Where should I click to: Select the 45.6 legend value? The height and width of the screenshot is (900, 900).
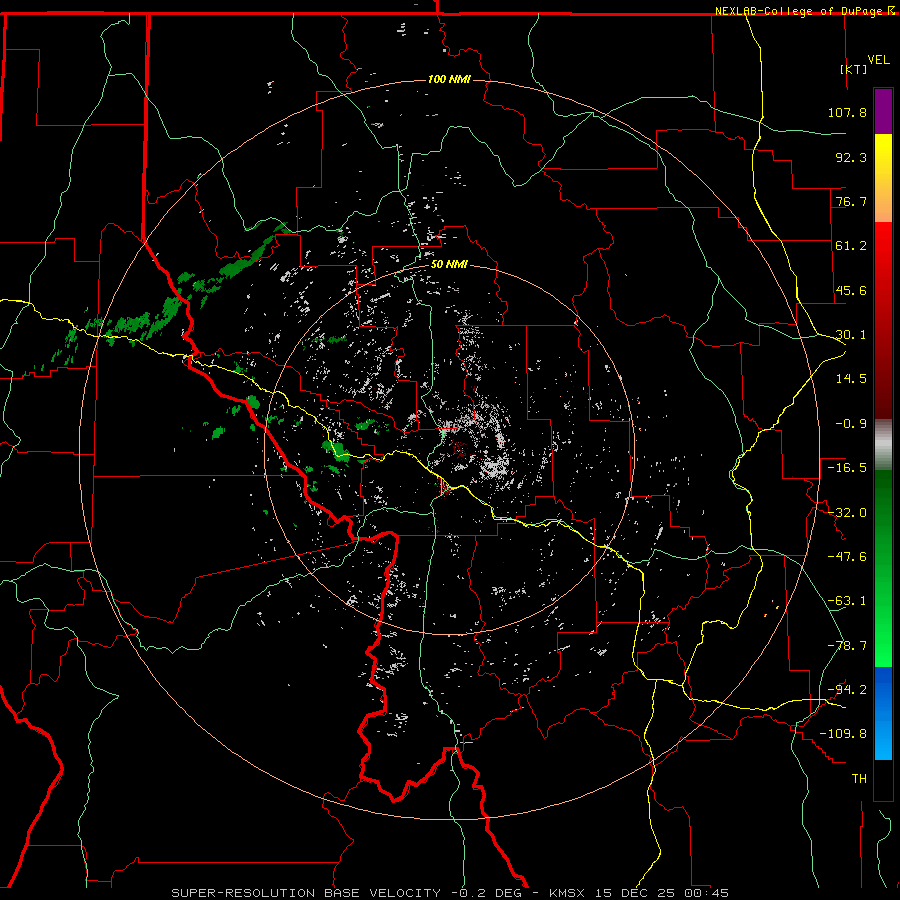click(851, 290)
